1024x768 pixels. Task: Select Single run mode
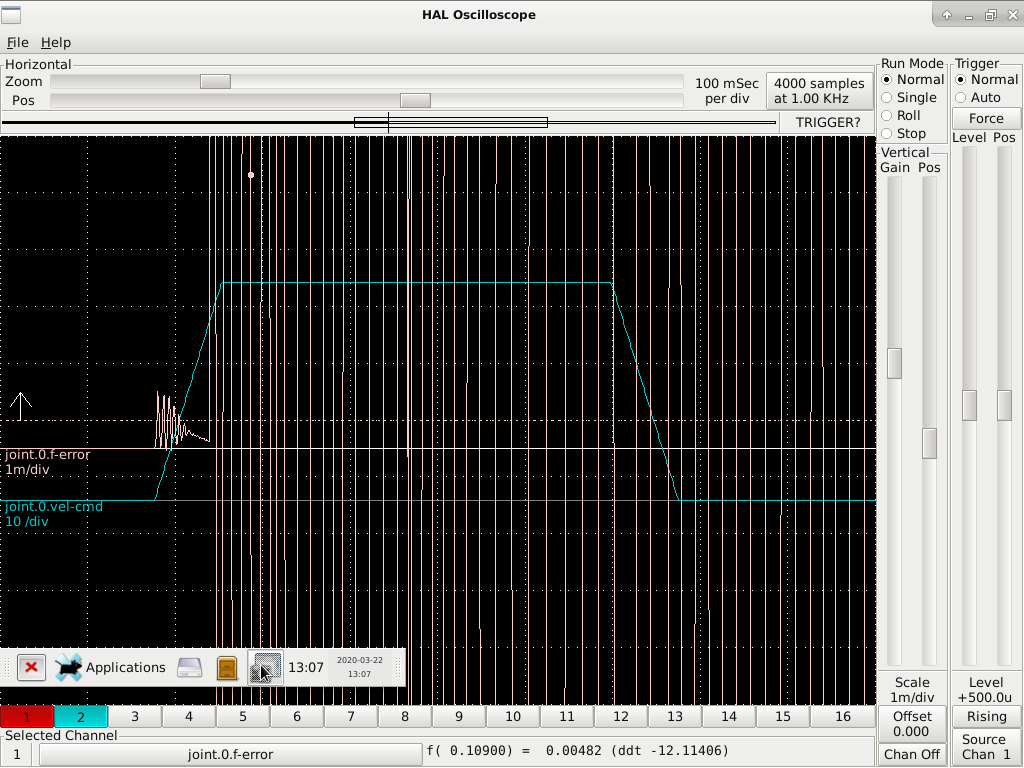[x=887, y=98]
